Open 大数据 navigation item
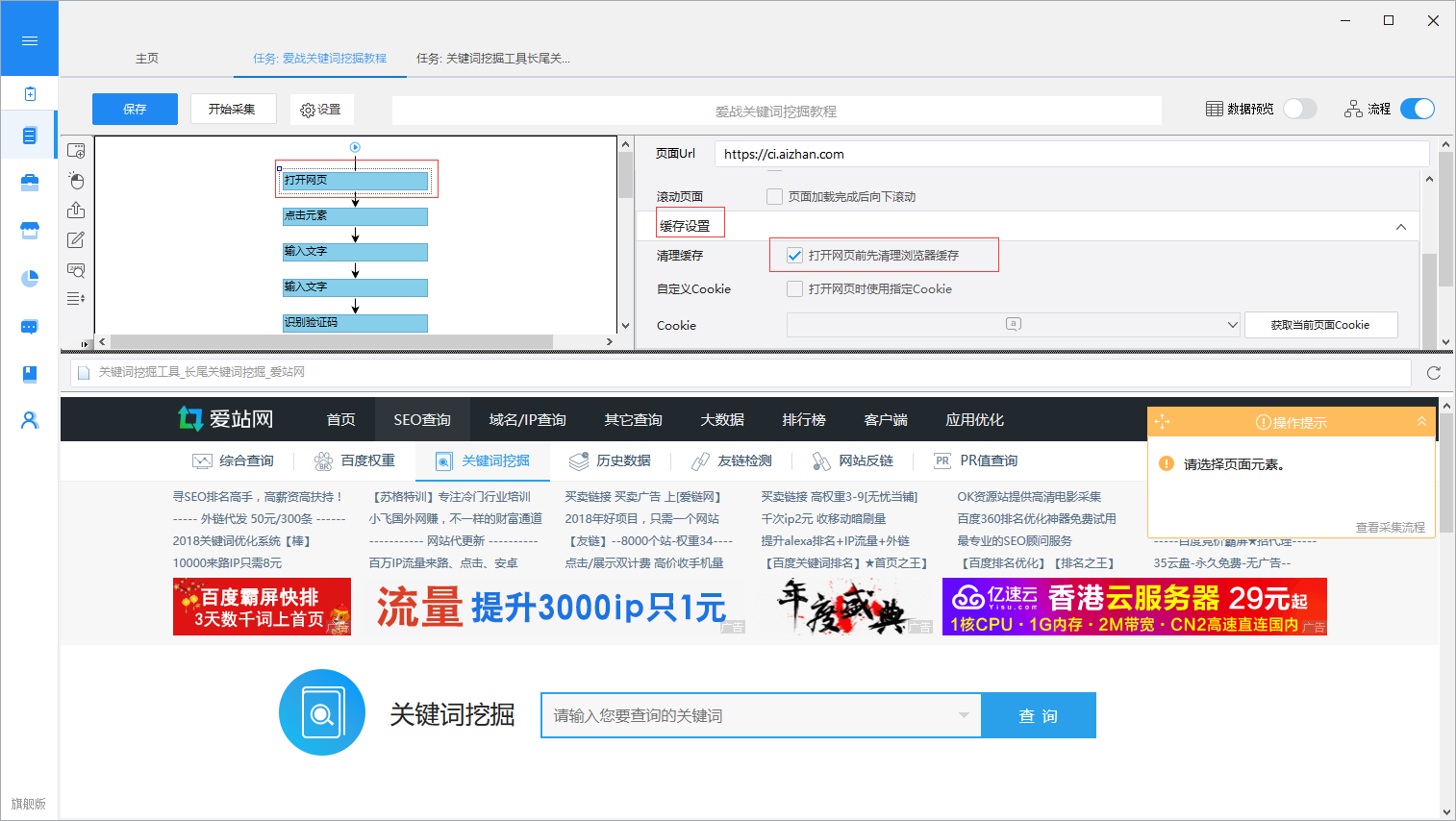 pyautogui.click(x=722, y=420)
